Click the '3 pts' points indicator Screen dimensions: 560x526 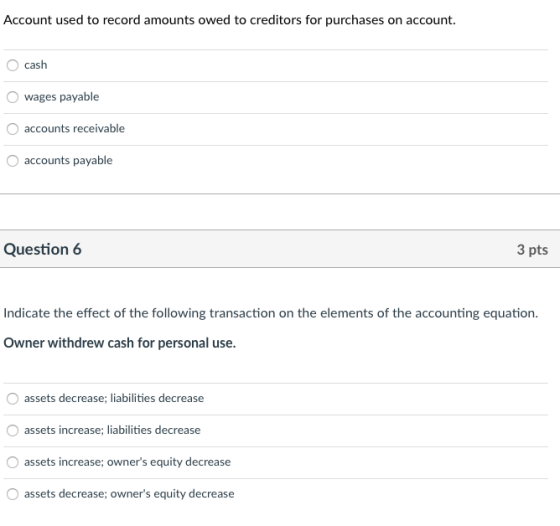pos(532,250)
